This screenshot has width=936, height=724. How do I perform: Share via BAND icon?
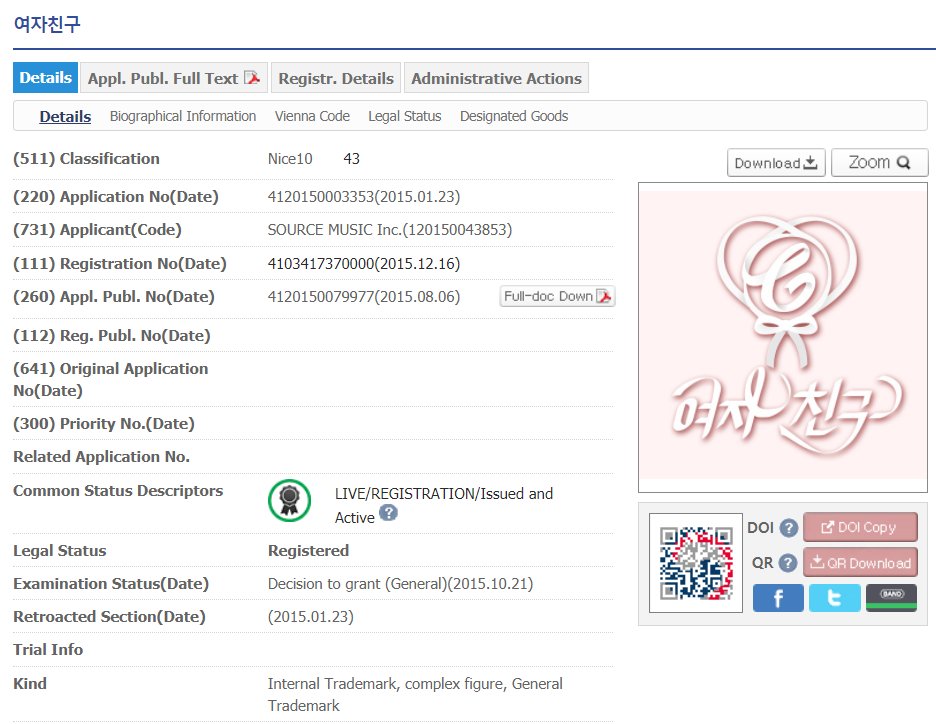(891, 597)
